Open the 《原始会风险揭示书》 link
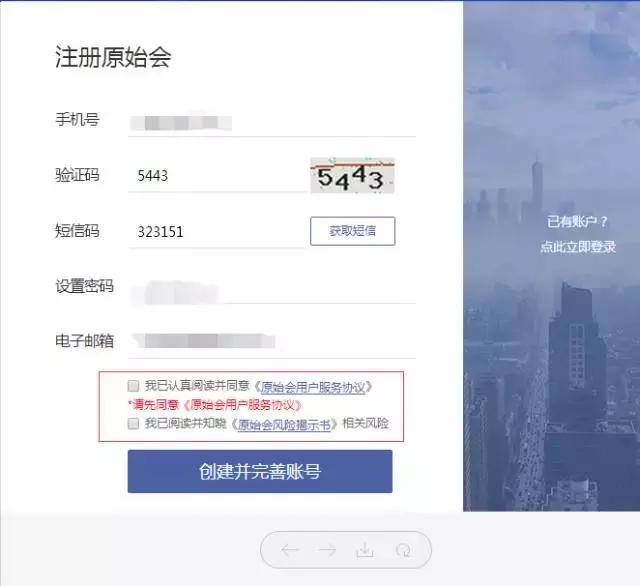The width and height of the screenshot is (640, 586). pos(284,424)
